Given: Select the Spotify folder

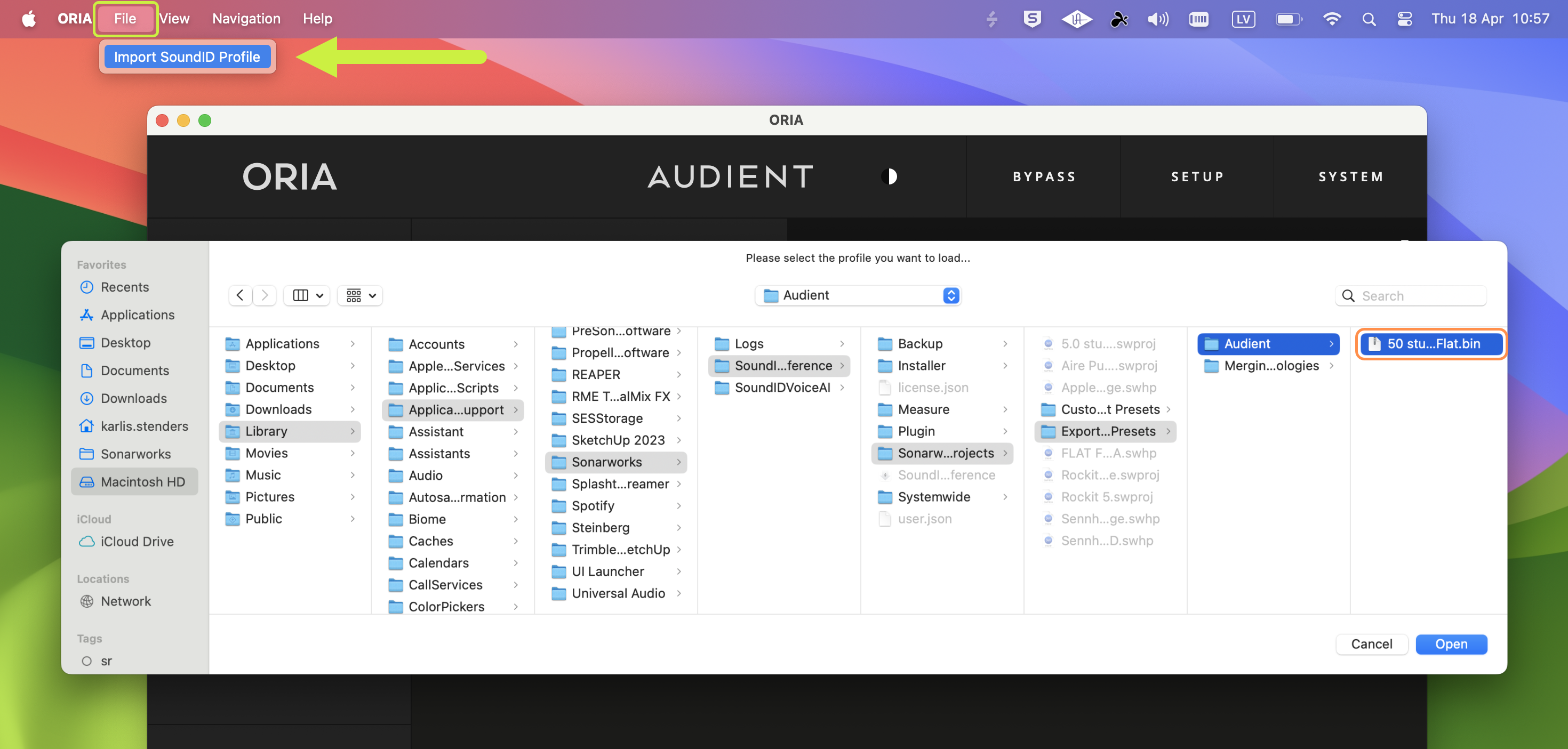Looking at the screenshot, I should pos(616,505).
